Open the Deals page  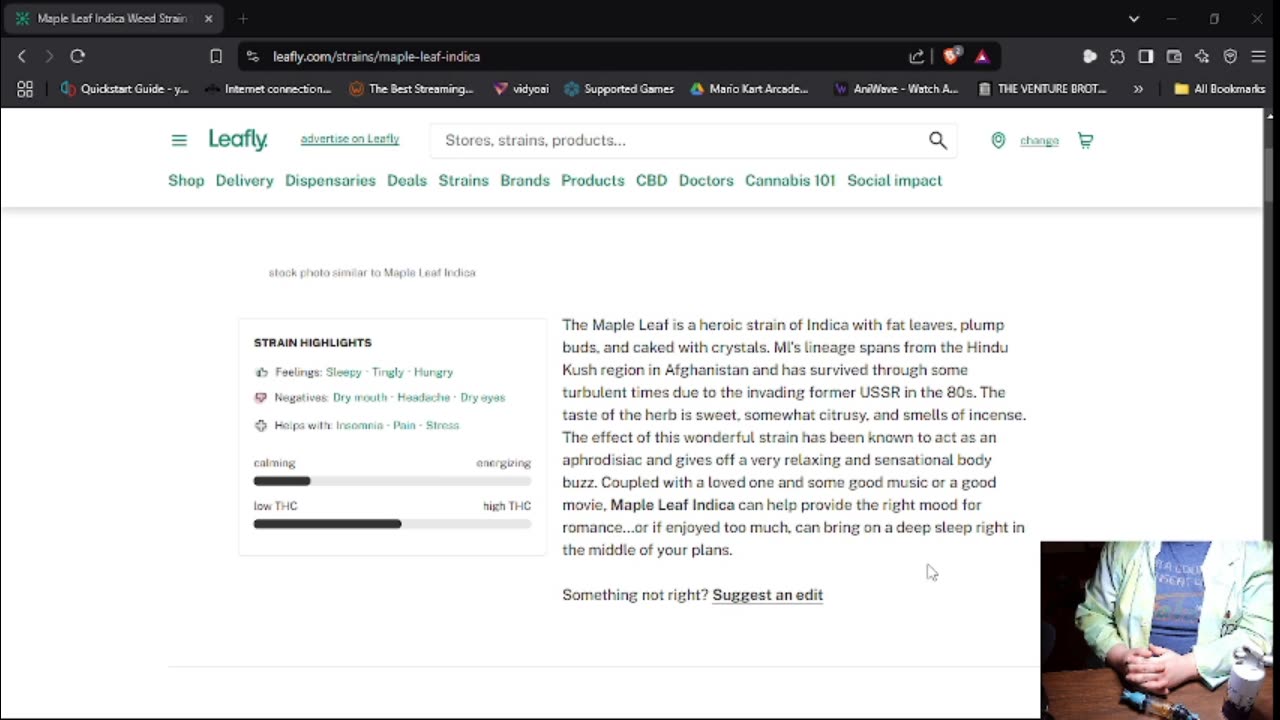coord(407,180)
